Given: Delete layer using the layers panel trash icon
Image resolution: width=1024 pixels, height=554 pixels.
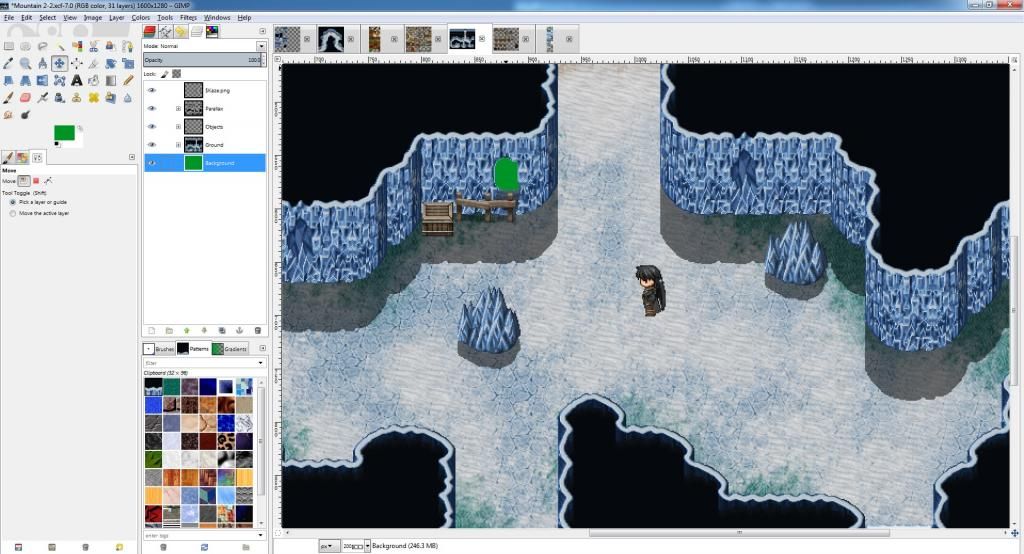Looking at the screenshot, I should 257,330.
